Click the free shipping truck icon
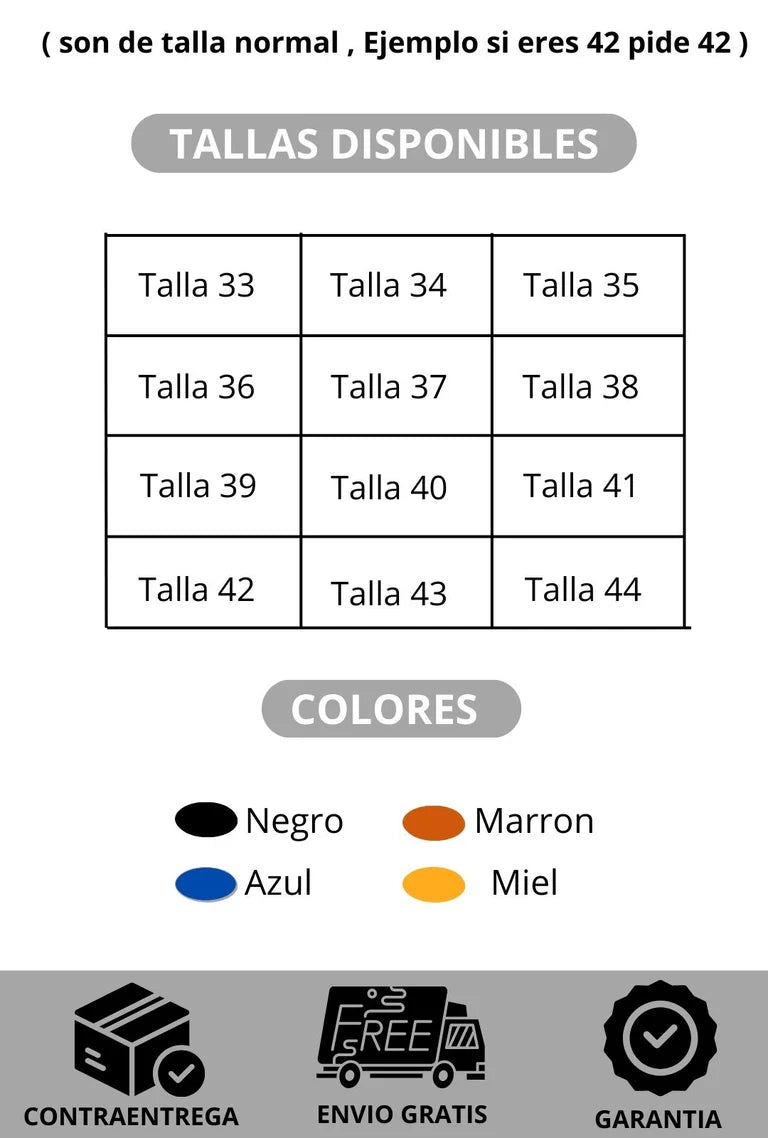This screenshot has width=768, height=1138. [400, 1036]
